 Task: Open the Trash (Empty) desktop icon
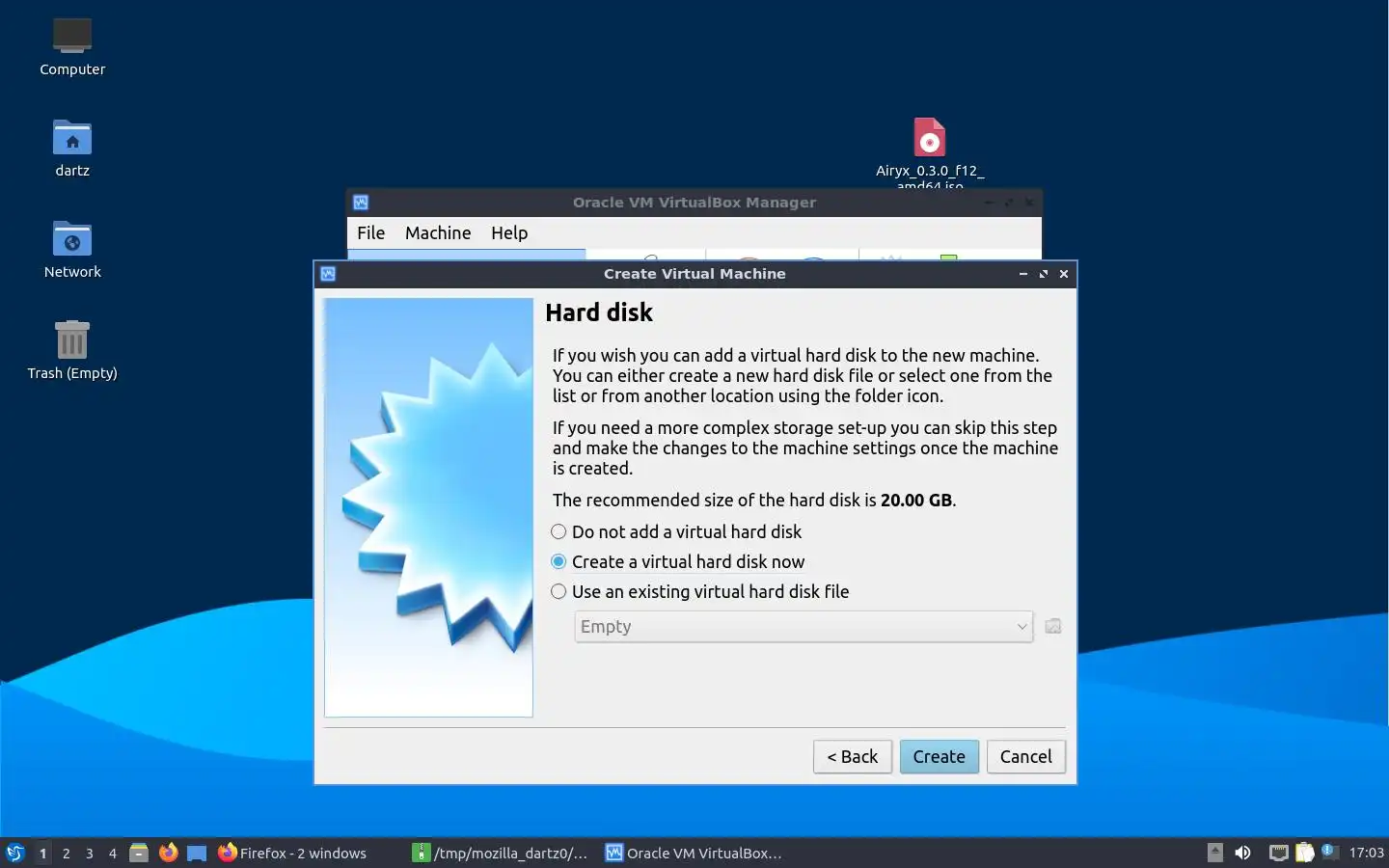pyautogui.click(x=72, y=350)
